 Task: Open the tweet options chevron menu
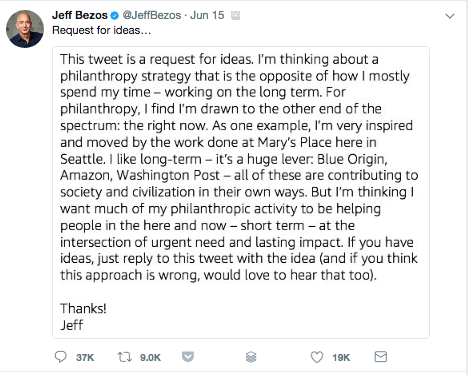click(x=450, y=16)
